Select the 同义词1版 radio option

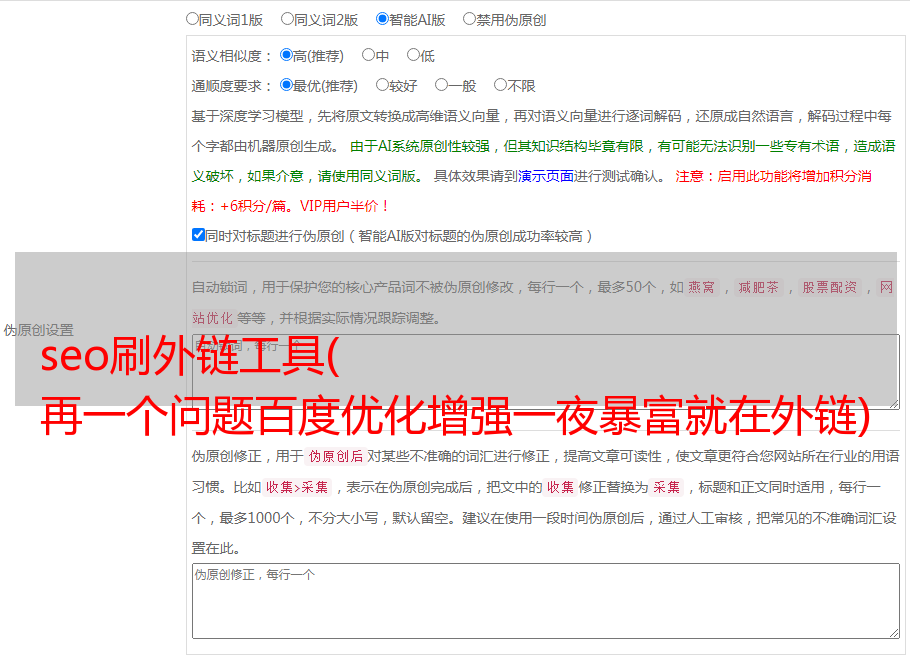[192, 19]
